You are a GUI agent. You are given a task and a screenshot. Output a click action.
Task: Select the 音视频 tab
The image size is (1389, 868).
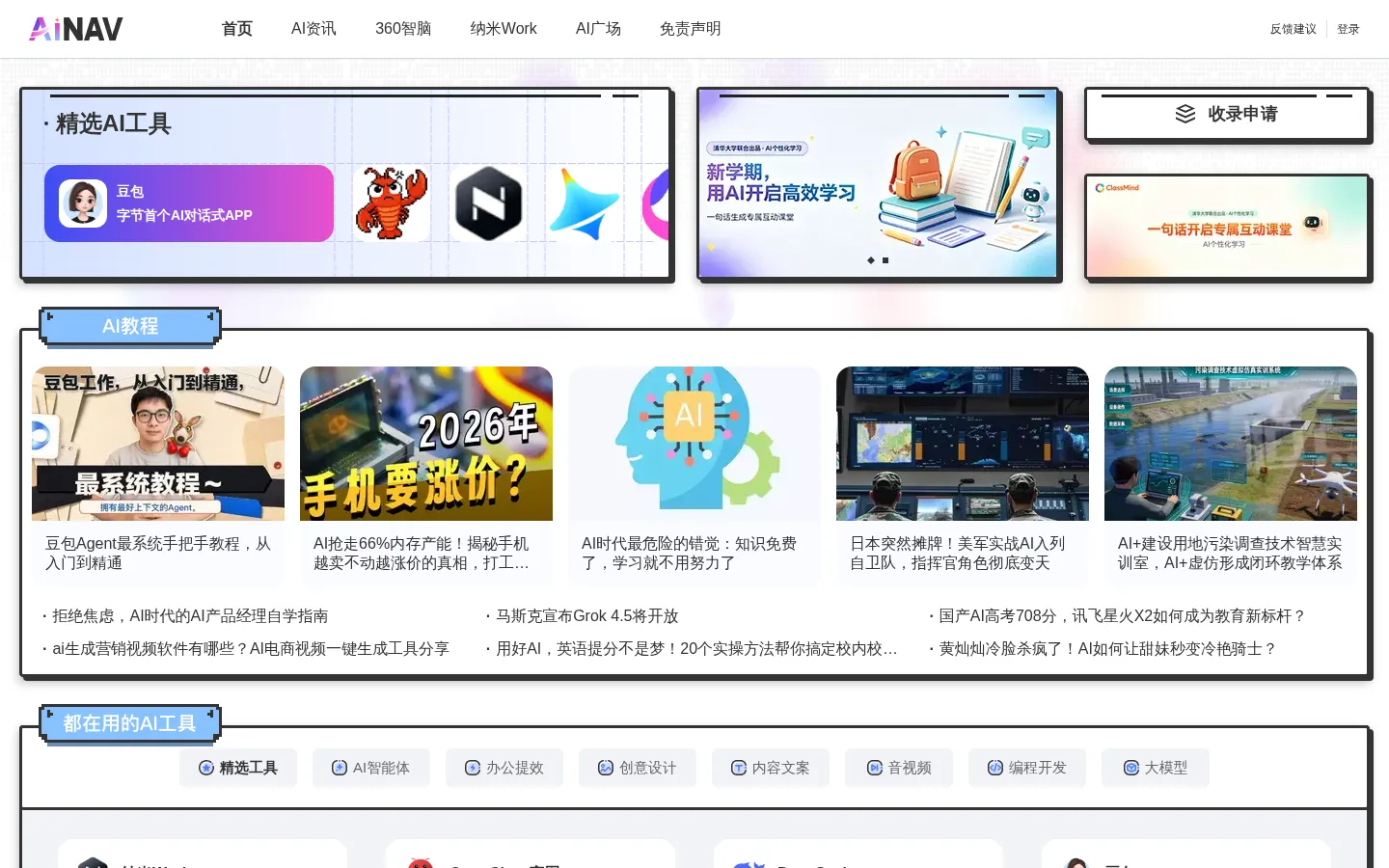pyautogui.click(x=899, y=768)
